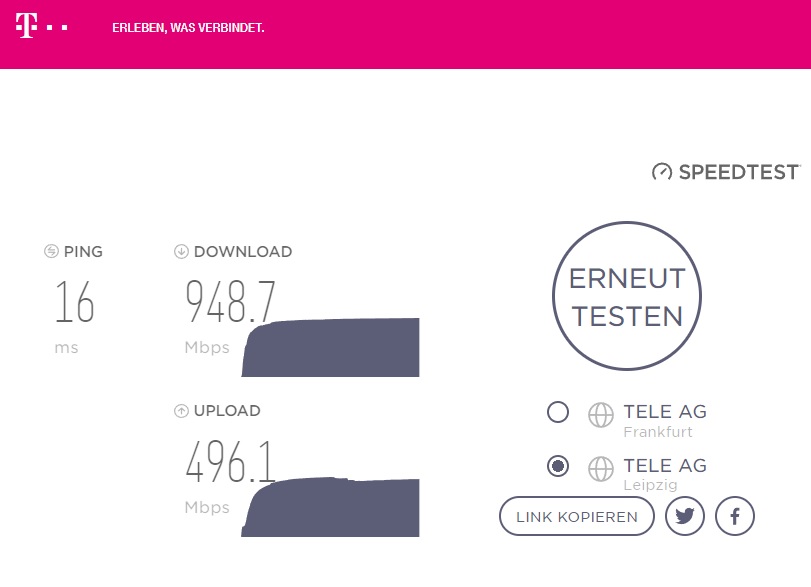Click the download arrow icon
811x587 pixels.
181,251
